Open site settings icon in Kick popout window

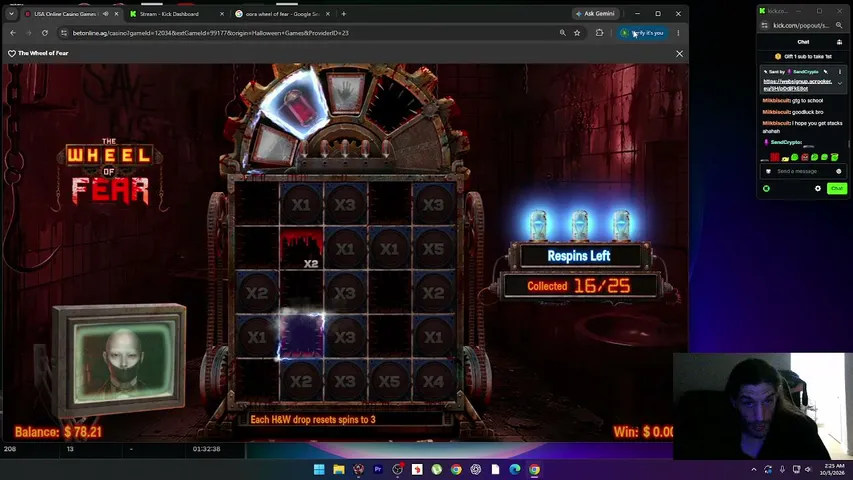765,26
